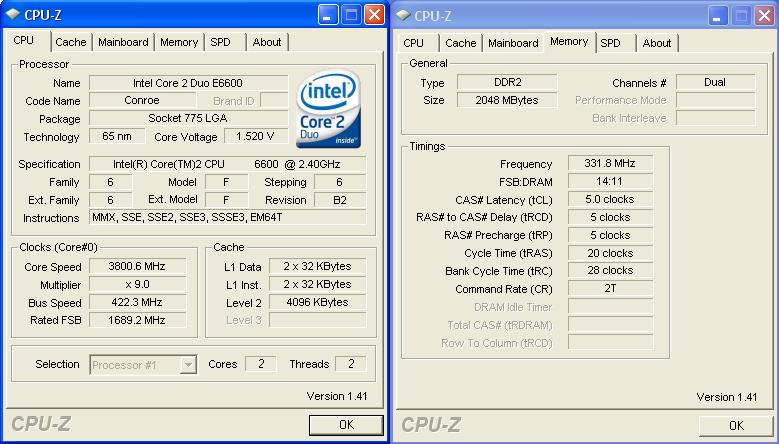
Task: Click the Bank Cycle Time value 28 clocks
Action: pyautogui.click(x=610, y=271)
